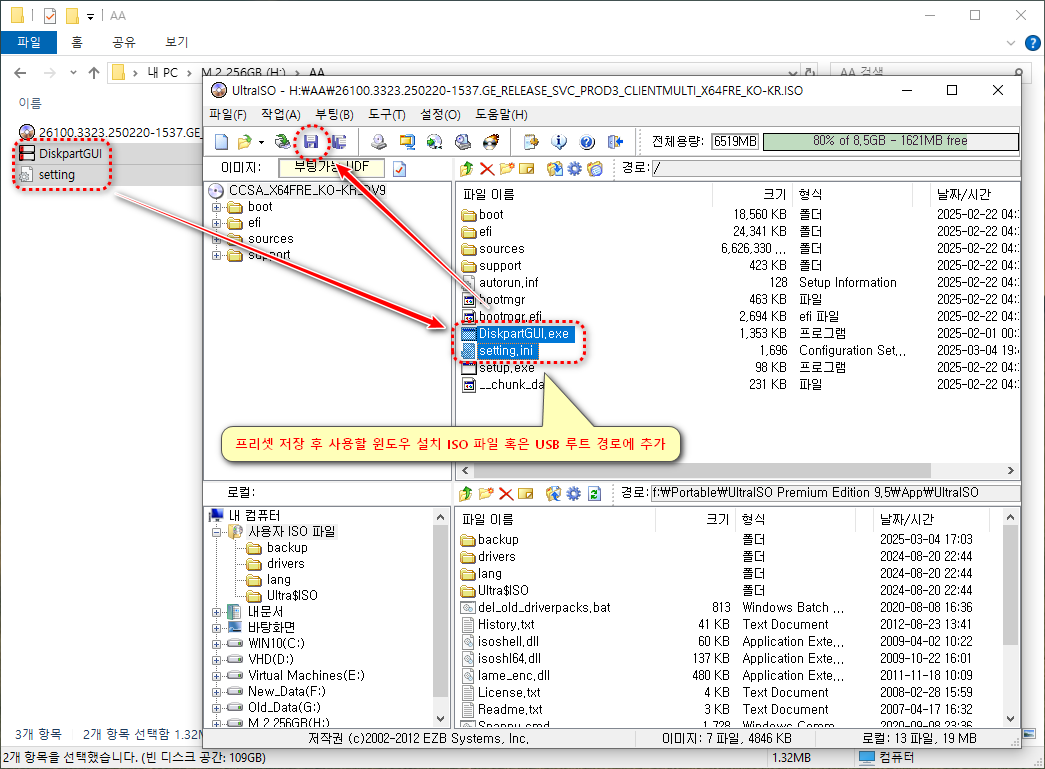Screen dimensions: 1045x769
Task: Click the red X delete icon in local pane
Action: [x=506, y=493]
